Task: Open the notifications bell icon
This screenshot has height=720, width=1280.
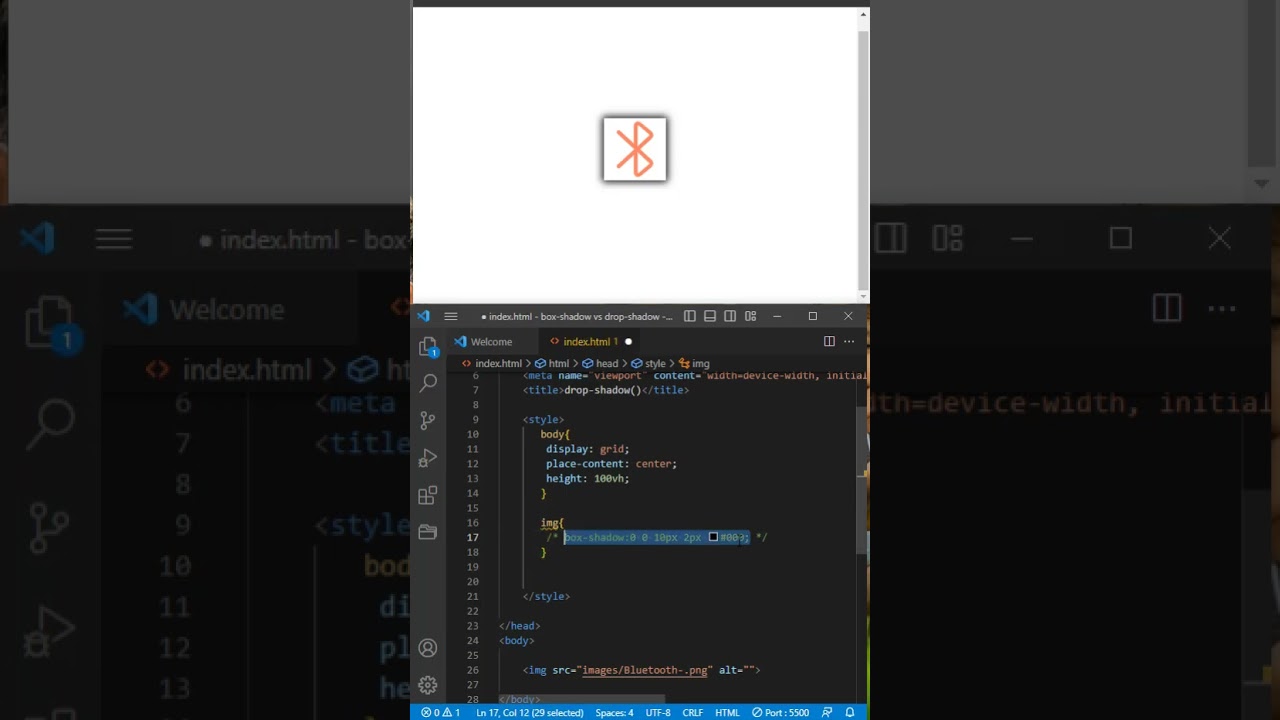Action: pos(850,713)
